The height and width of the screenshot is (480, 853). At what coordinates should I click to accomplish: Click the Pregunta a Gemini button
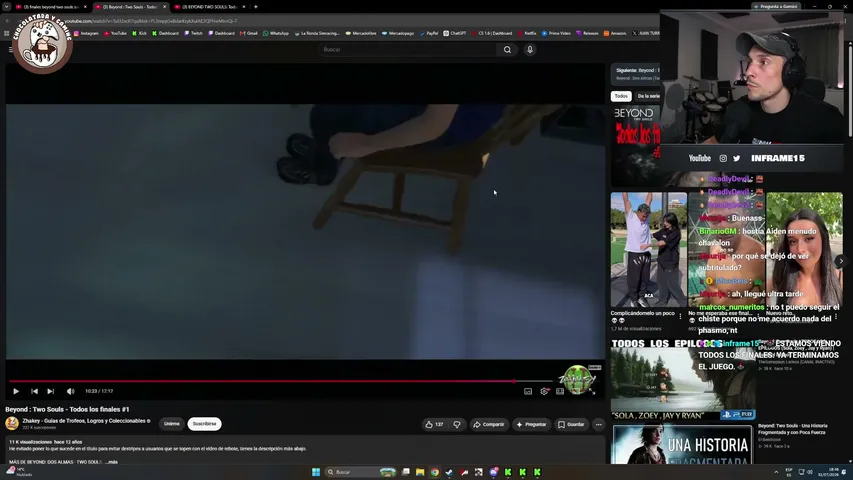point(776,7)
